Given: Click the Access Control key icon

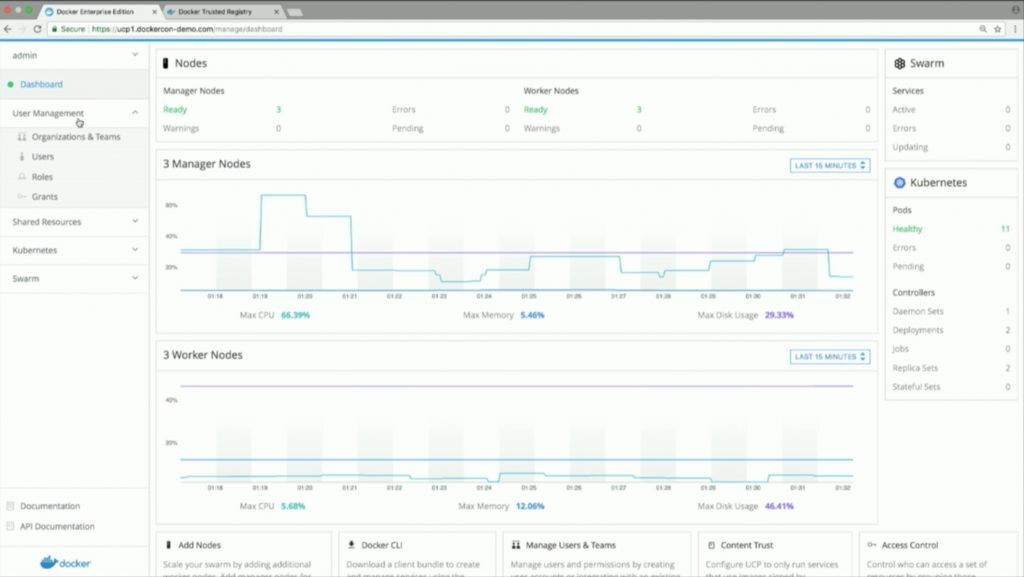Looking at the screenshot, I should tap(872, 544).
